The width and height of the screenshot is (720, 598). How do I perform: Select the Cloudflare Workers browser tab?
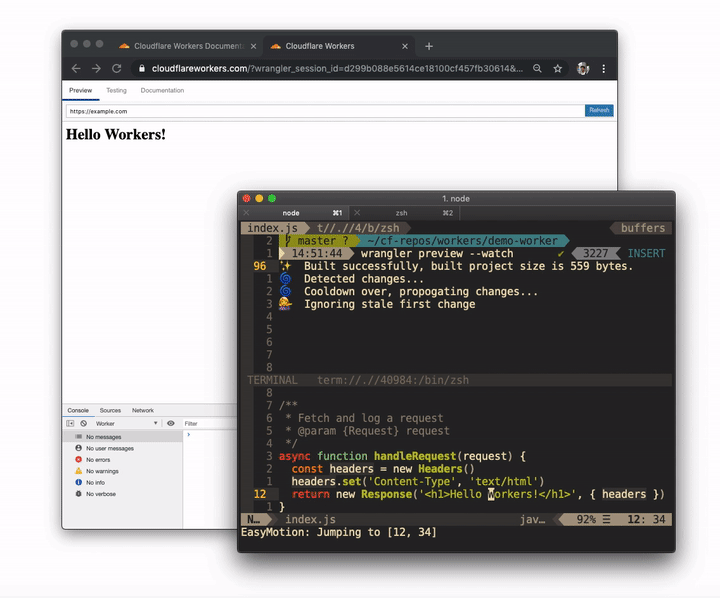tap(339, 46)
